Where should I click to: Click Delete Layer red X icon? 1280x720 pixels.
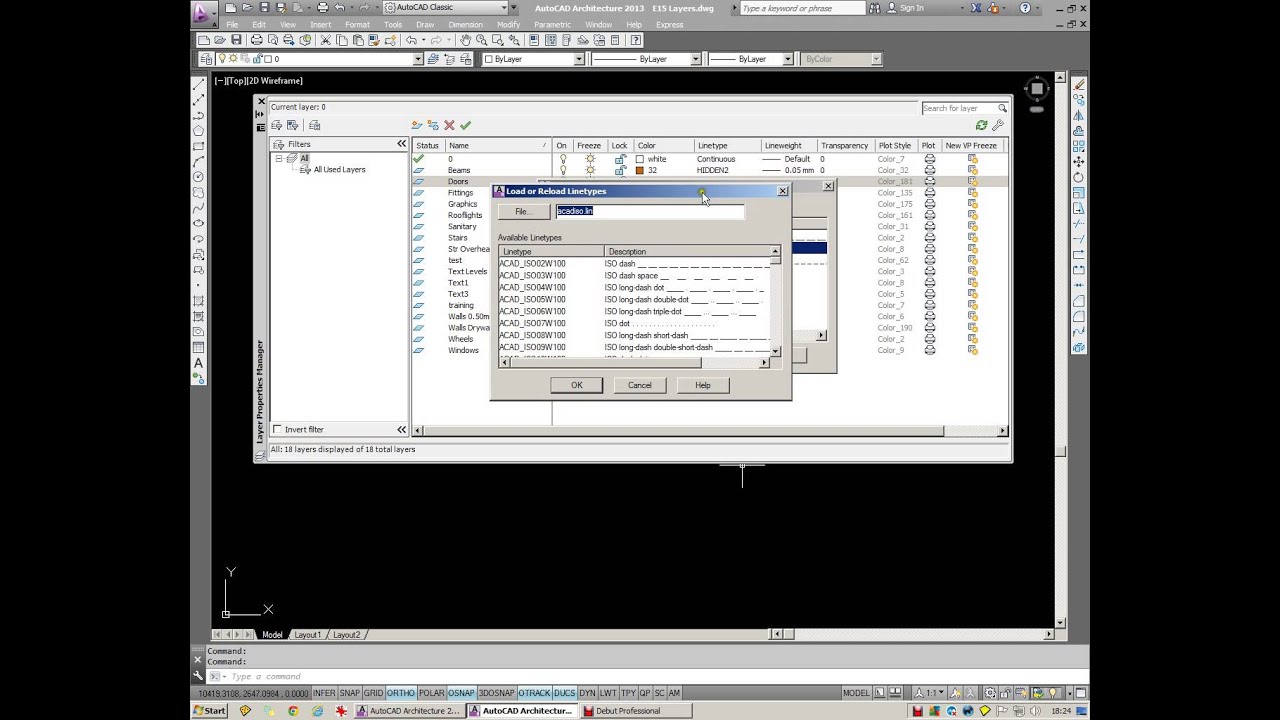coord(449,125)
